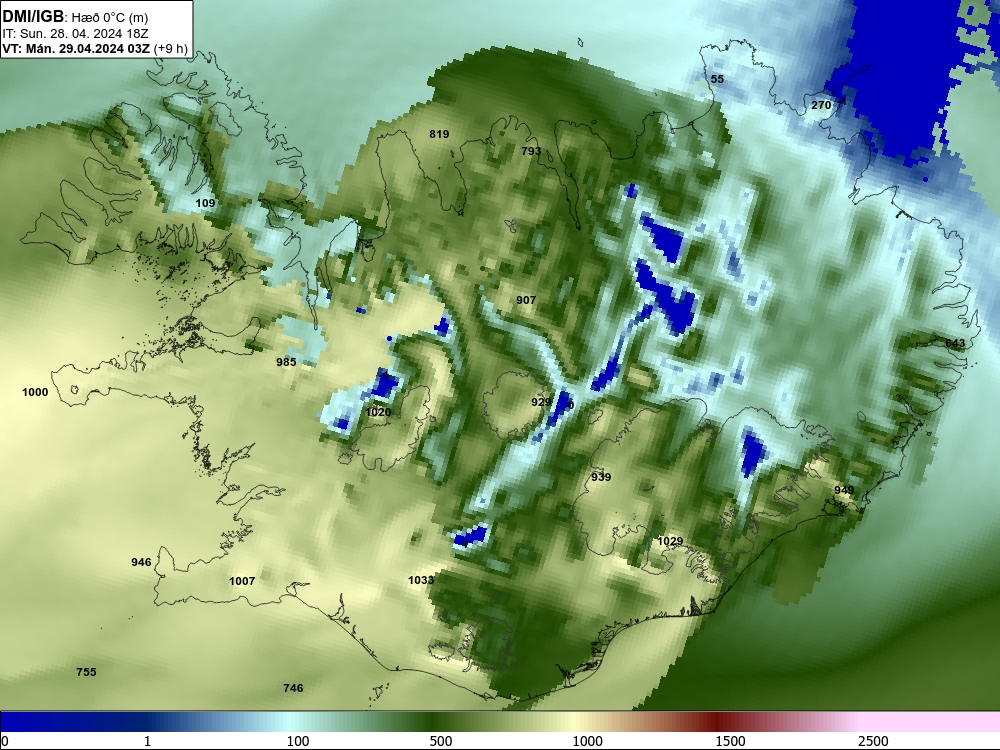Screen dimensions: 1000x750
Task: Click the map value 1007
Action: (x=242, y=581)
